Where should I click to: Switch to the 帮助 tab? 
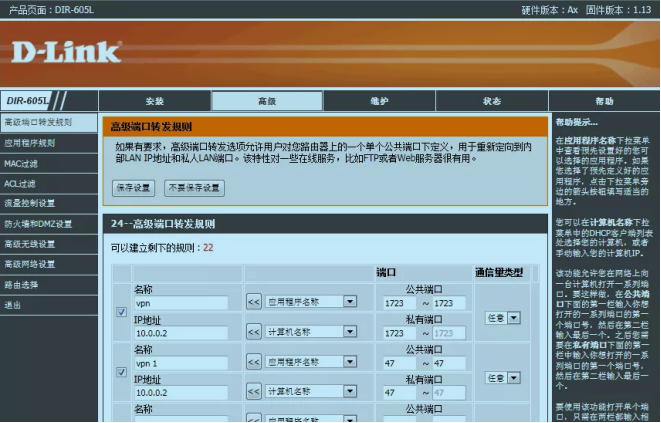pos(605,101)
